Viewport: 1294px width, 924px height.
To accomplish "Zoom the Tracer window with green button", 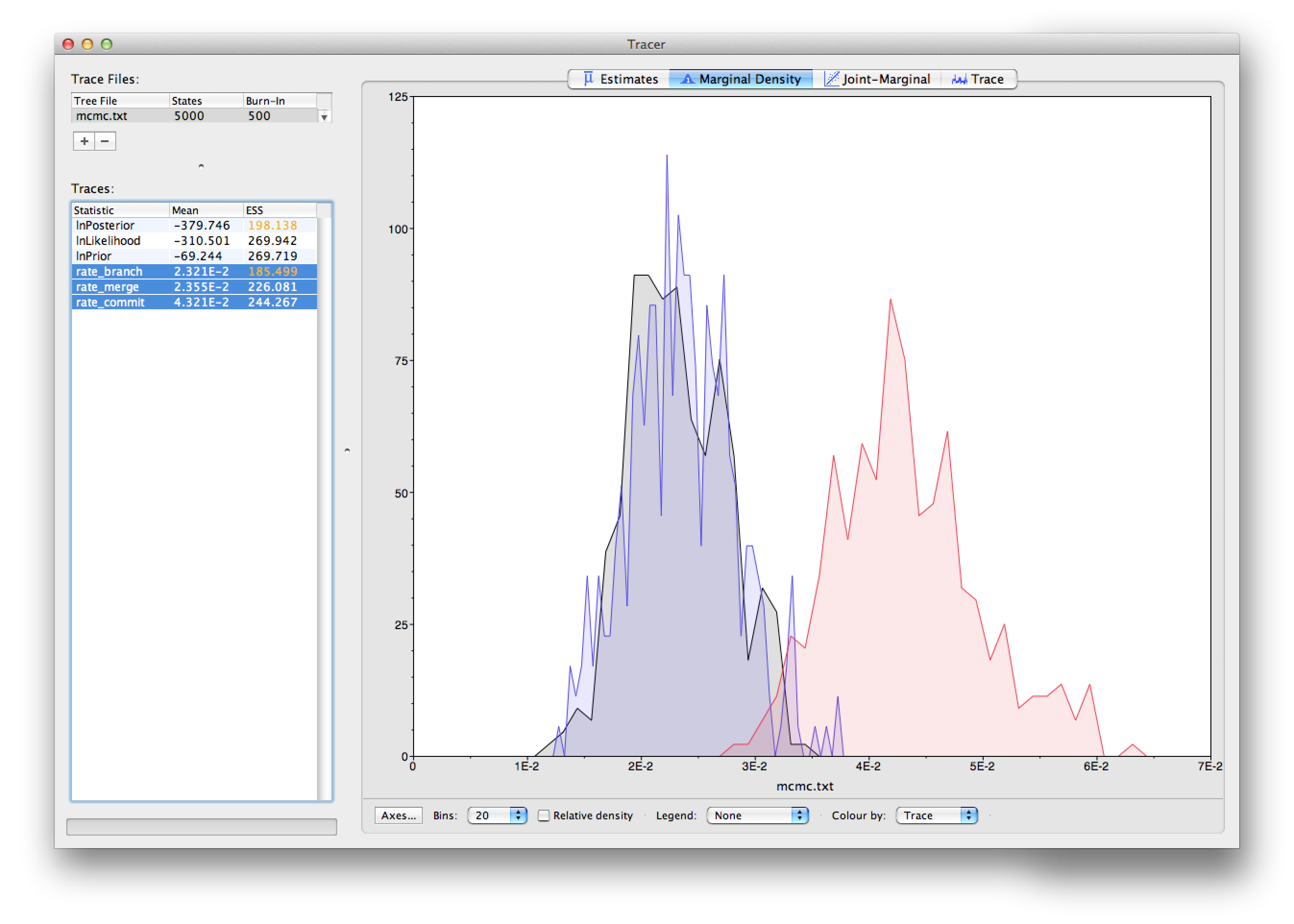I will point(107,44).
